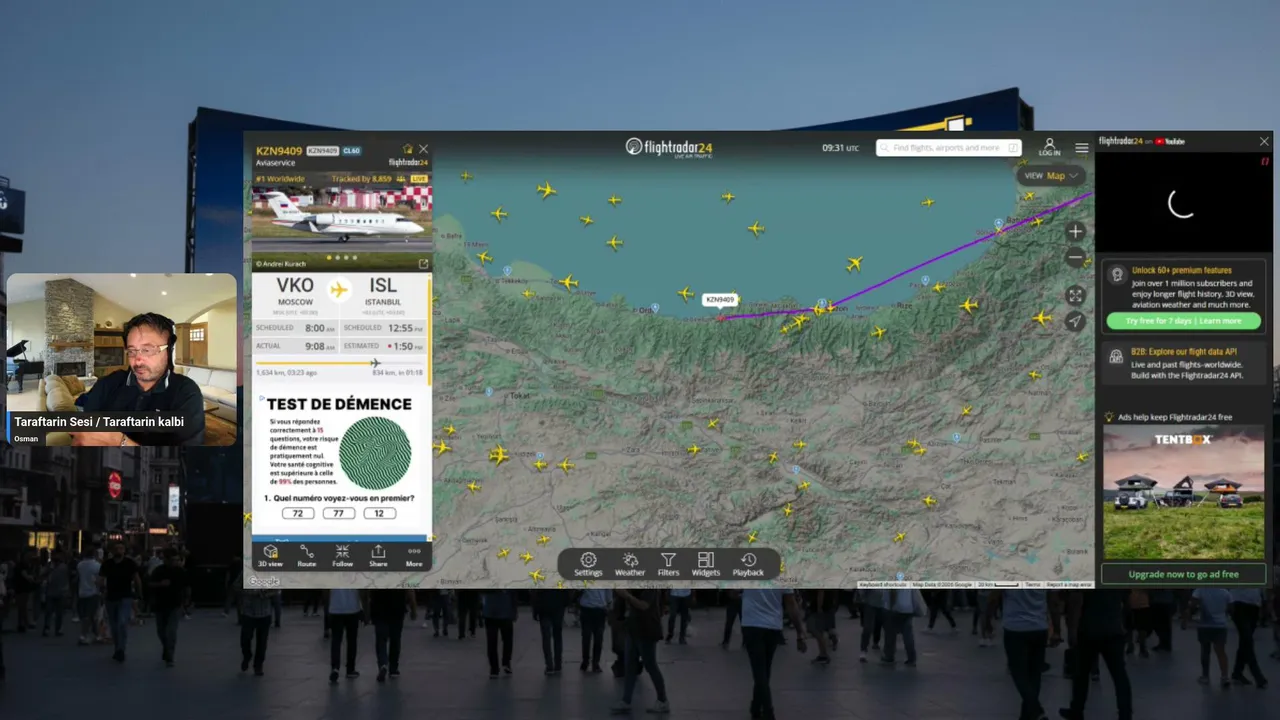This screenshot has width=1280, height=720.
Task: Click Upgrade now to go ad free
Action: (x=1183, y=574)
